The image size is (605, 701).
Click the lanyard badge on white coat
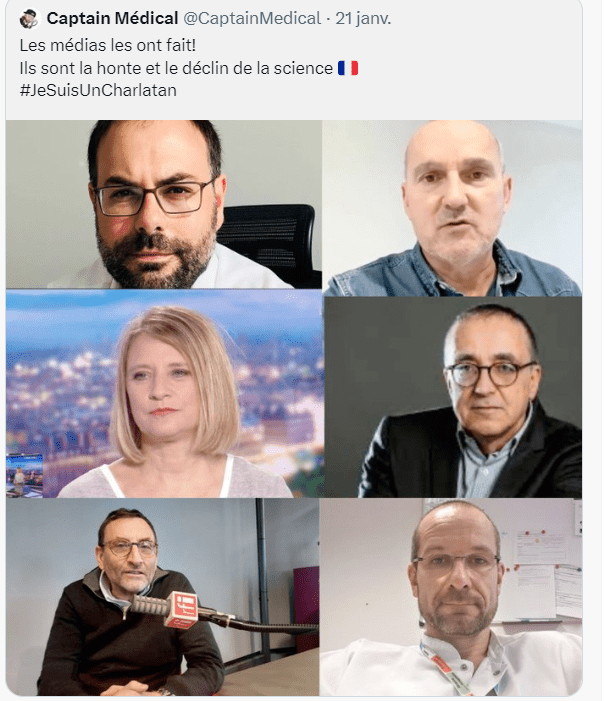click(x=442, y=665)
